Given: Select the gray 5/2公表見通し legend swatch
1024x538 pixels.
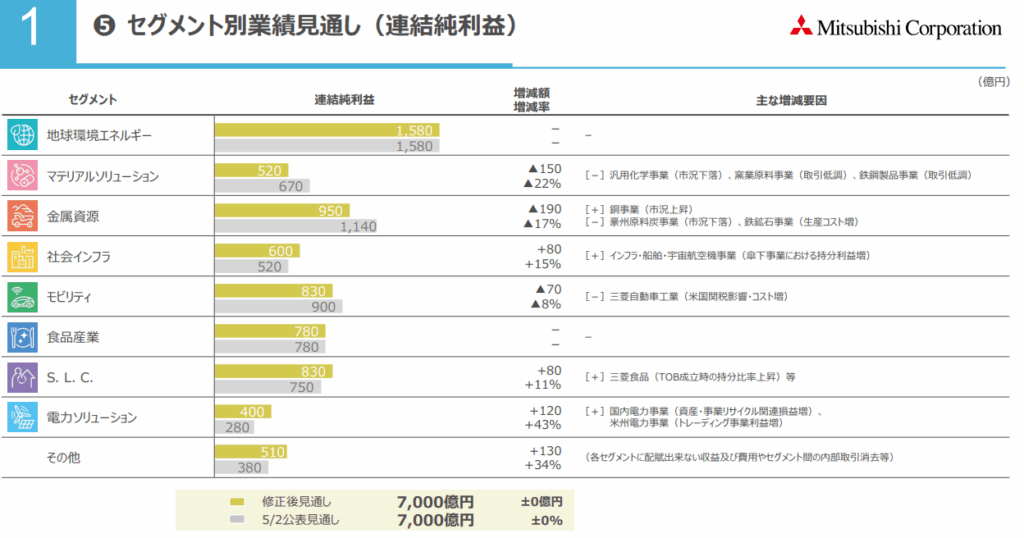Looking at the screenshot, I should 237,520.
